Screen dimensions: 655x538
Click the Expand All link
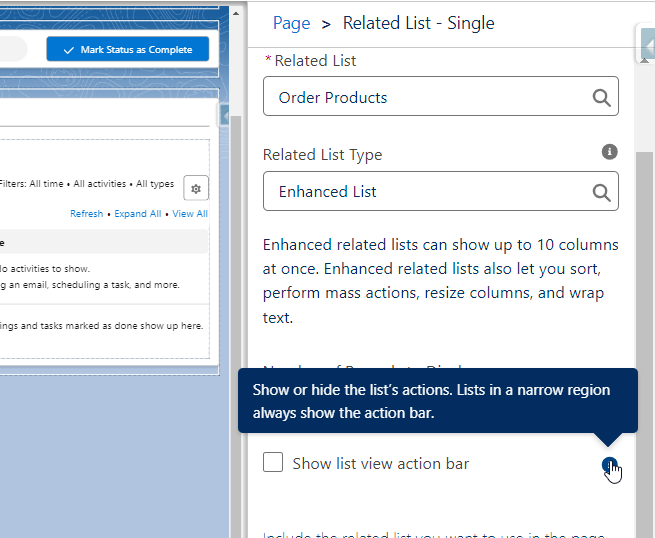point(137,214)
